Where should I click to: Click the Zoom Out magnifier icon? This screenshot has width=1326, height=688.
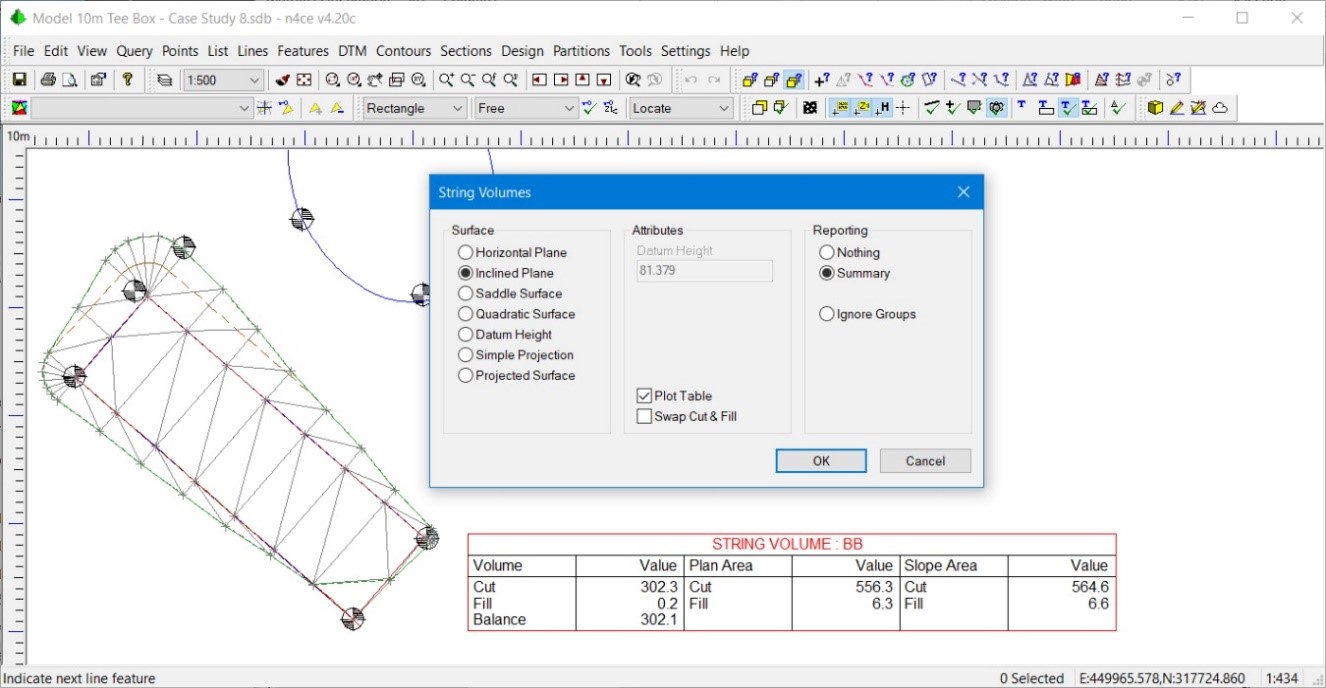pyautogui.click(x=468, y=80)
